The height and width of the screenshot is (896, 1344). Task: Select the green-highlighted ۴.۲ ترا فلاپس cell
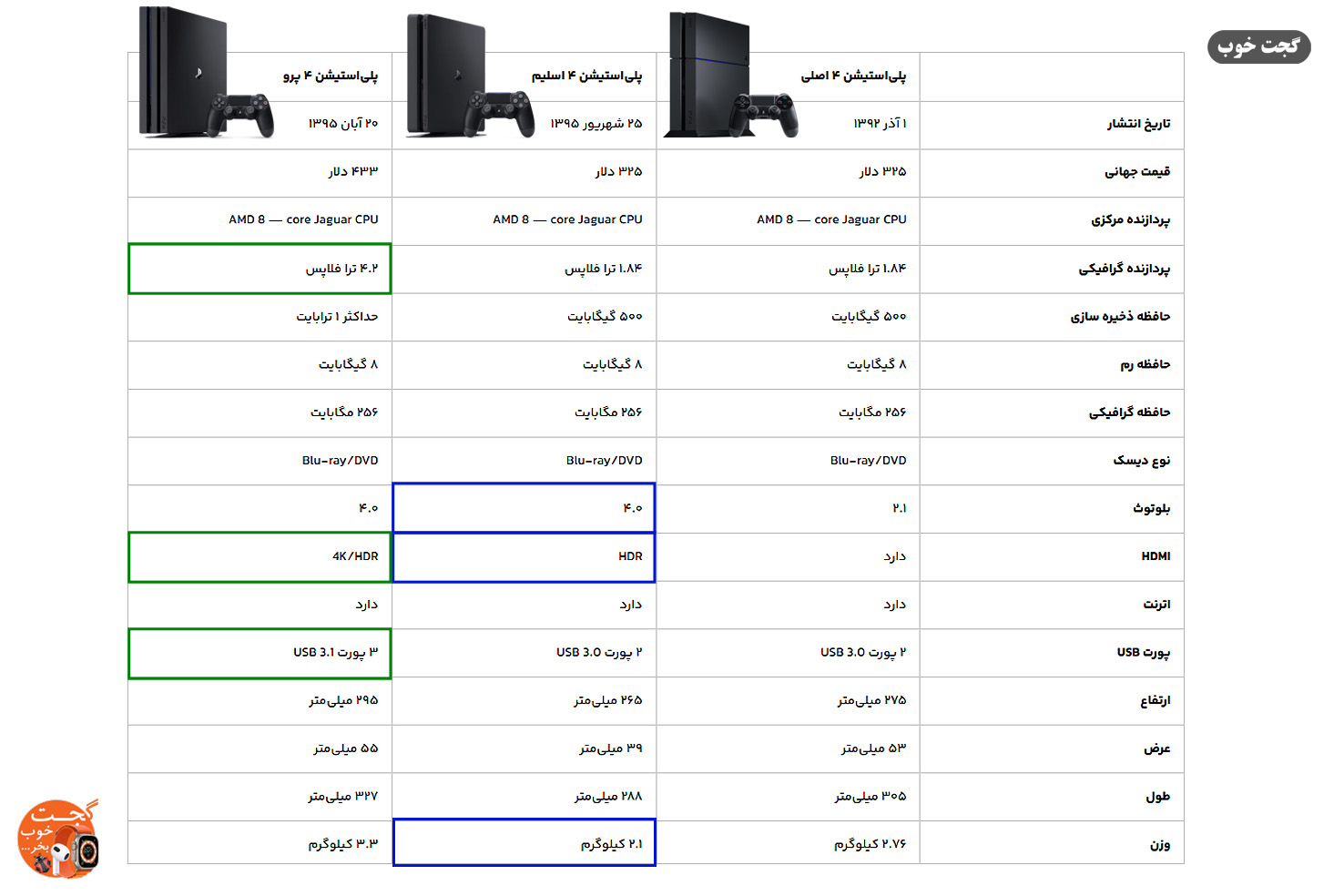260,269
